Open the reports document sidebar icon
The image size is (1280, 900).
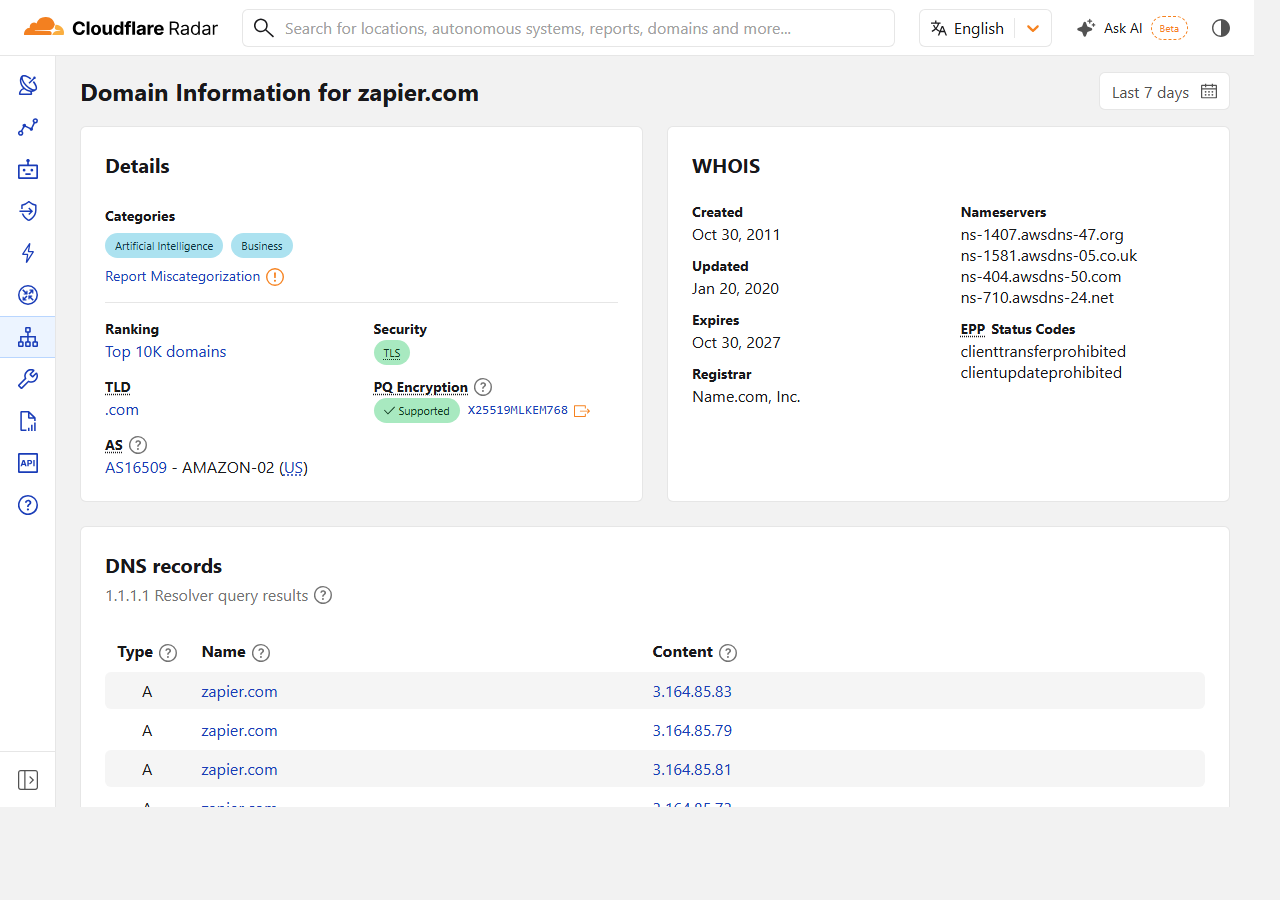[x=28, y=421]
